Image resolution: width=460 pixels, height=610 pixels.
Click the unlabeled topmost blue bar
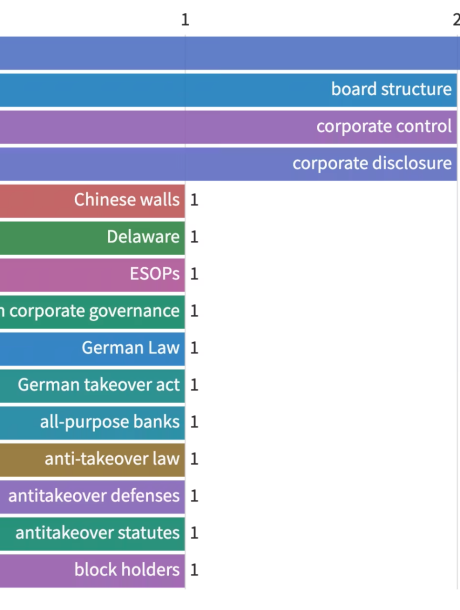coord(230,53)
